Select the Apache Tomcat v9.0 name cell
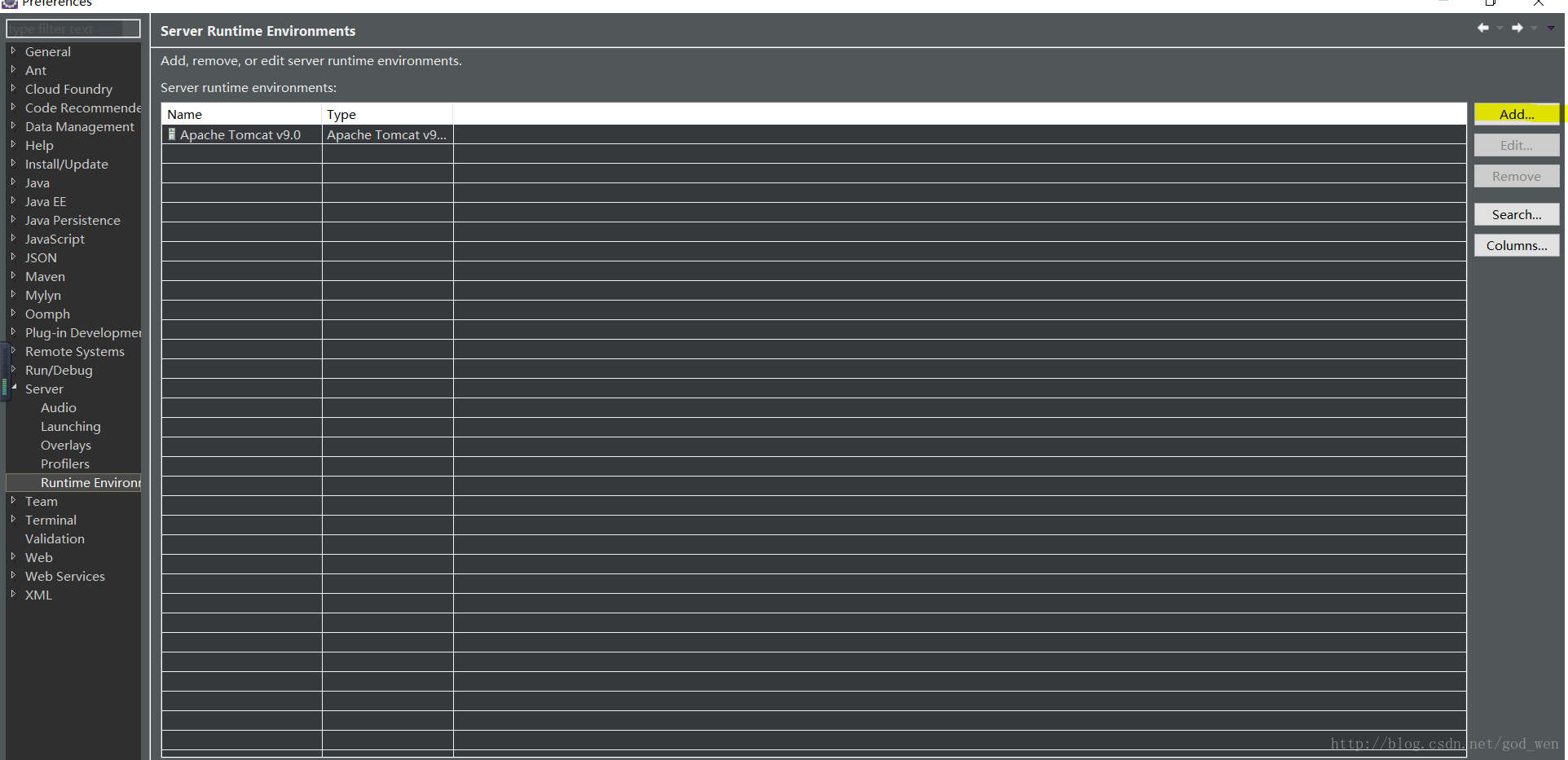 241,134
